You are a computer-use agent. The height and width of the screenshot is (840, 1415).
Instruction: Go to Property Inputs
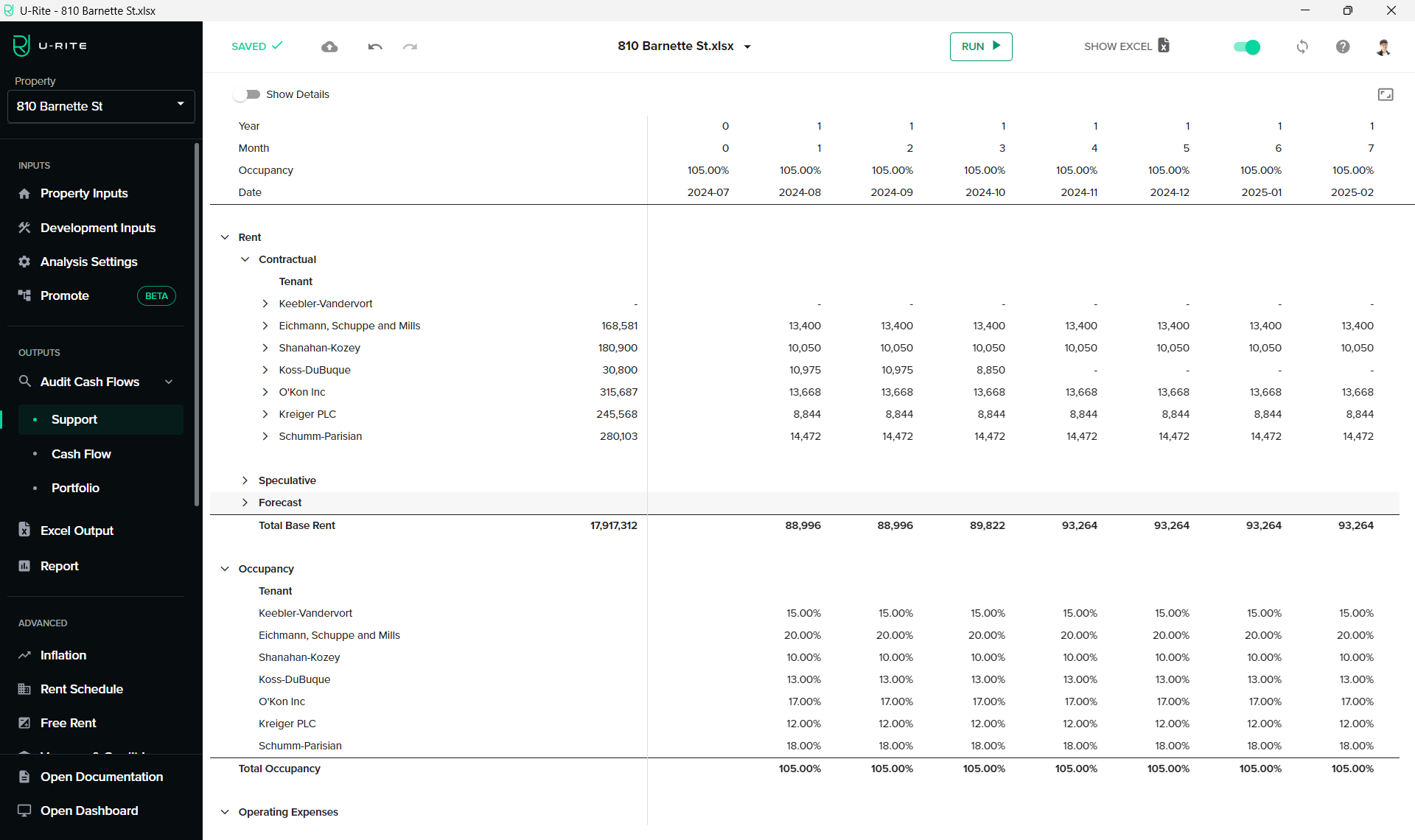click(x=84, y=193)
